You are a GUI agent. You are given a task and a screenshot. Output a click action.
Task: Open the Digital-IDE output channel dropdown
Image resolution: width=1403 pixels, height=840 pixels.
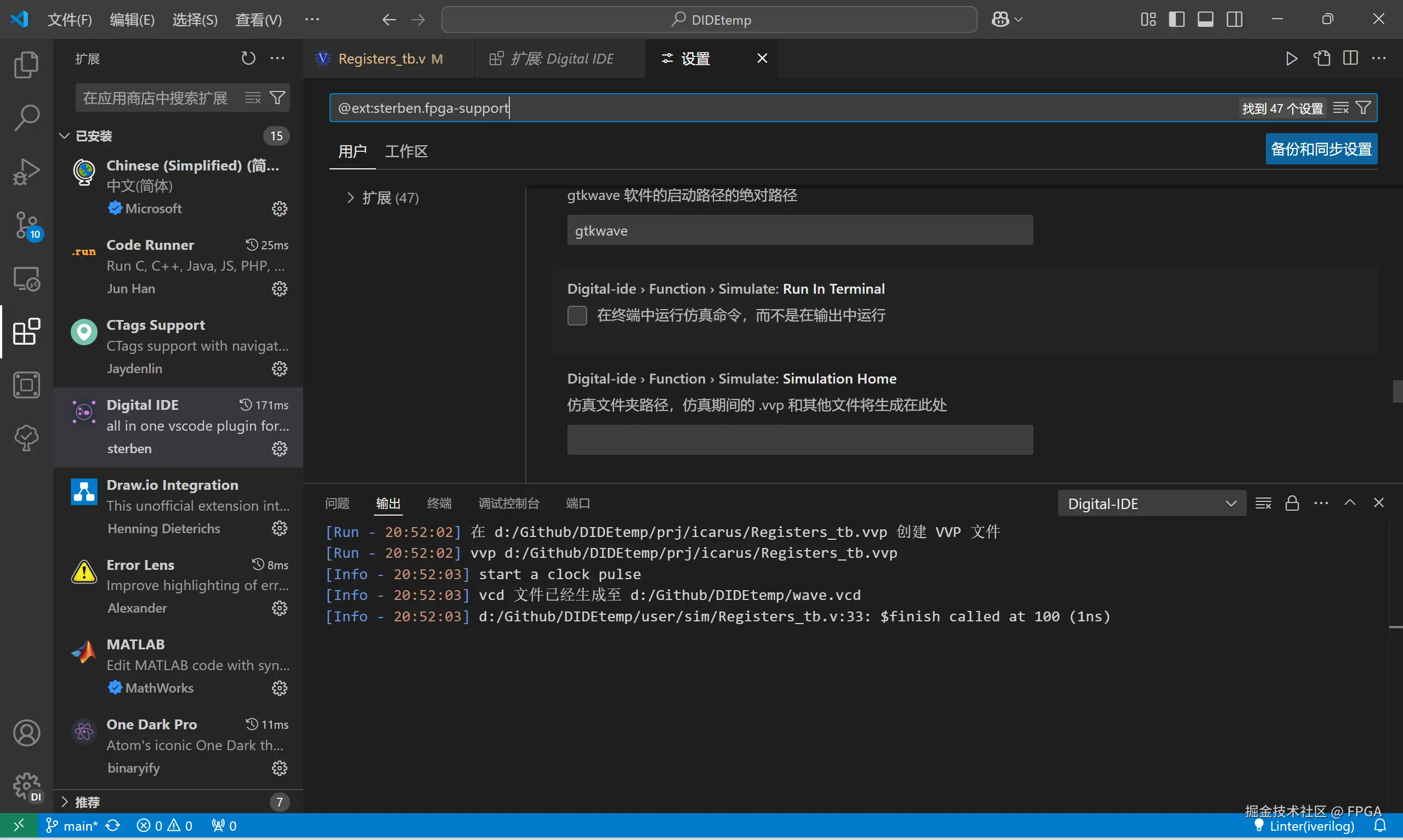coord(1151,503)
